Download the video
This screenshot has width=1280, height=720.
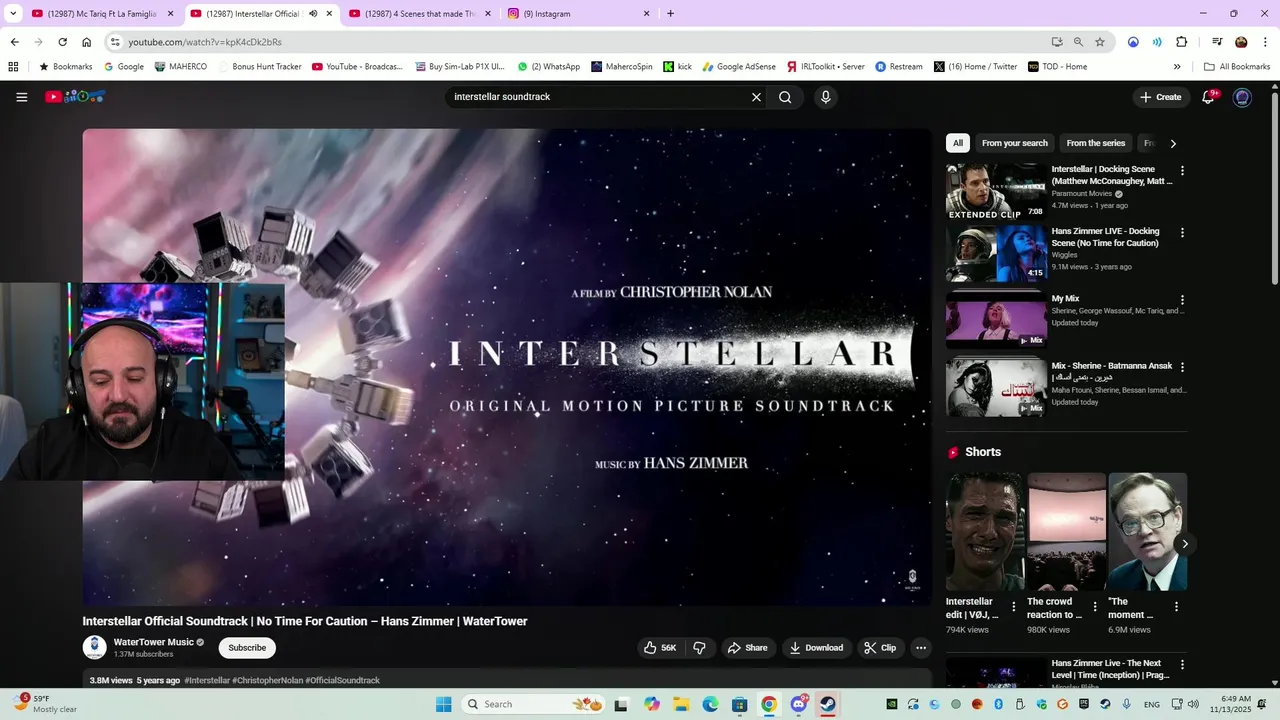(816, 648)
